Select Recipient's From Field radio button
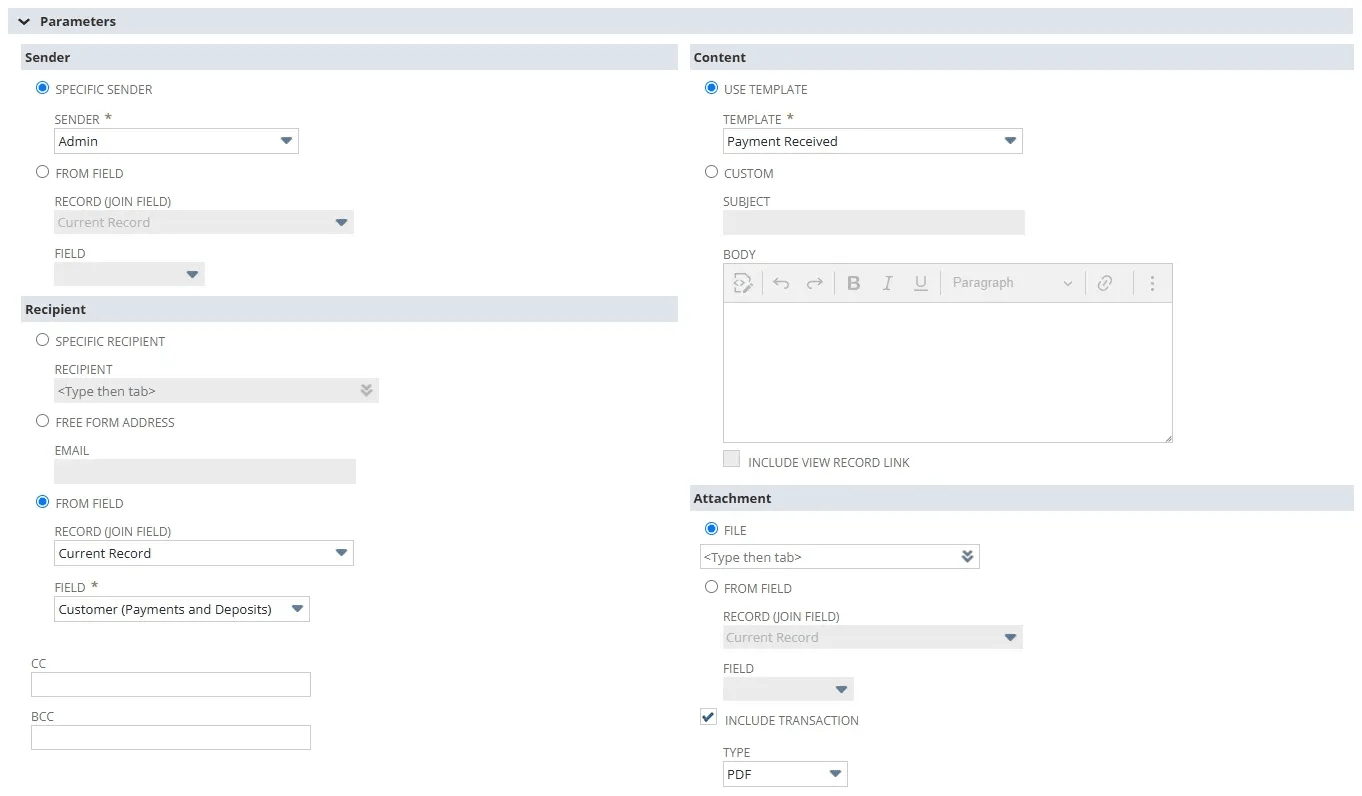1362x796 pixels. click(x=42, y=502)
